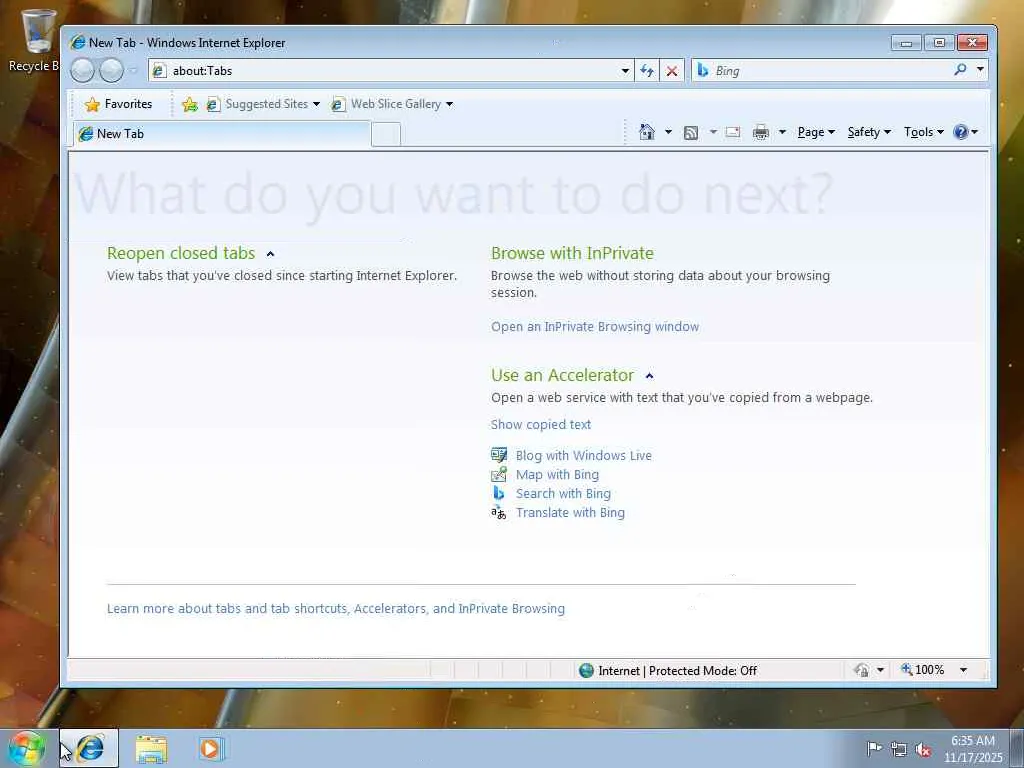Click the 100% zoom level button
This screenshot has width=1024, height=768.
coord(923,670)
